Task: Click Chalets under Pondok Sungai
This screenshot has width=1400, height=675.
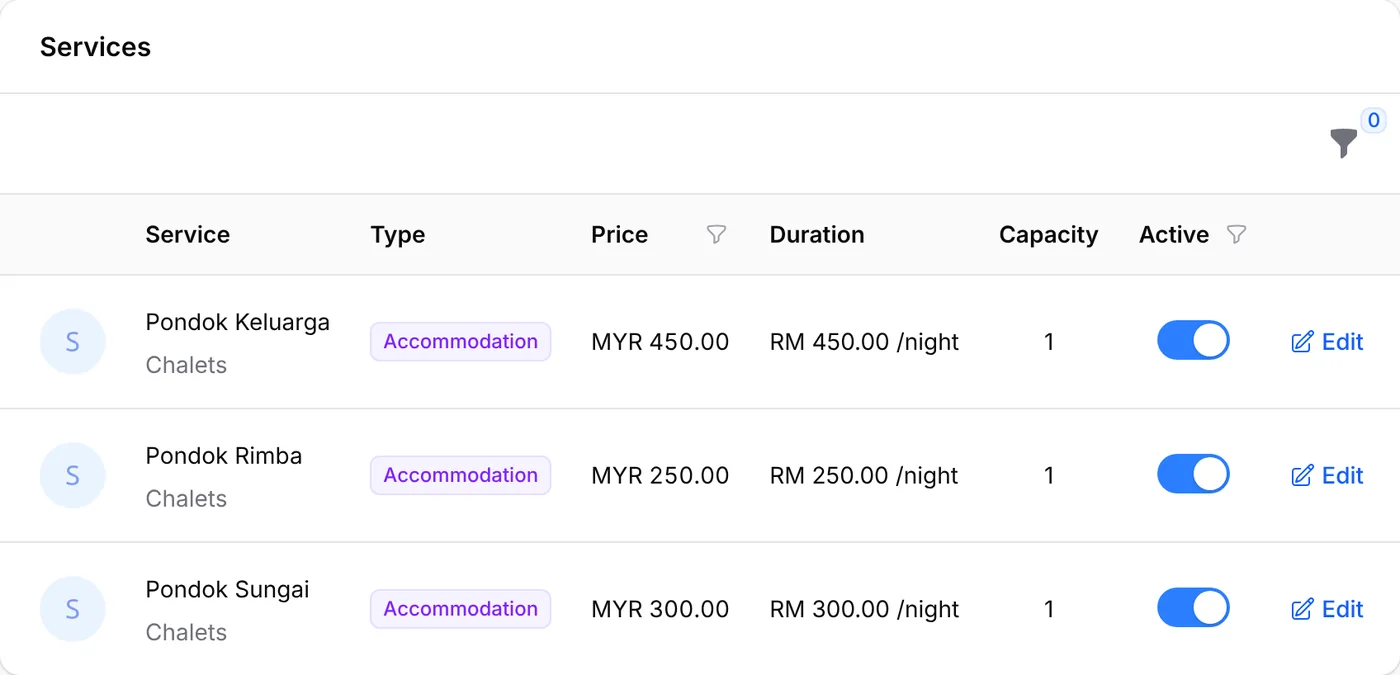Action: click(186, 632)
